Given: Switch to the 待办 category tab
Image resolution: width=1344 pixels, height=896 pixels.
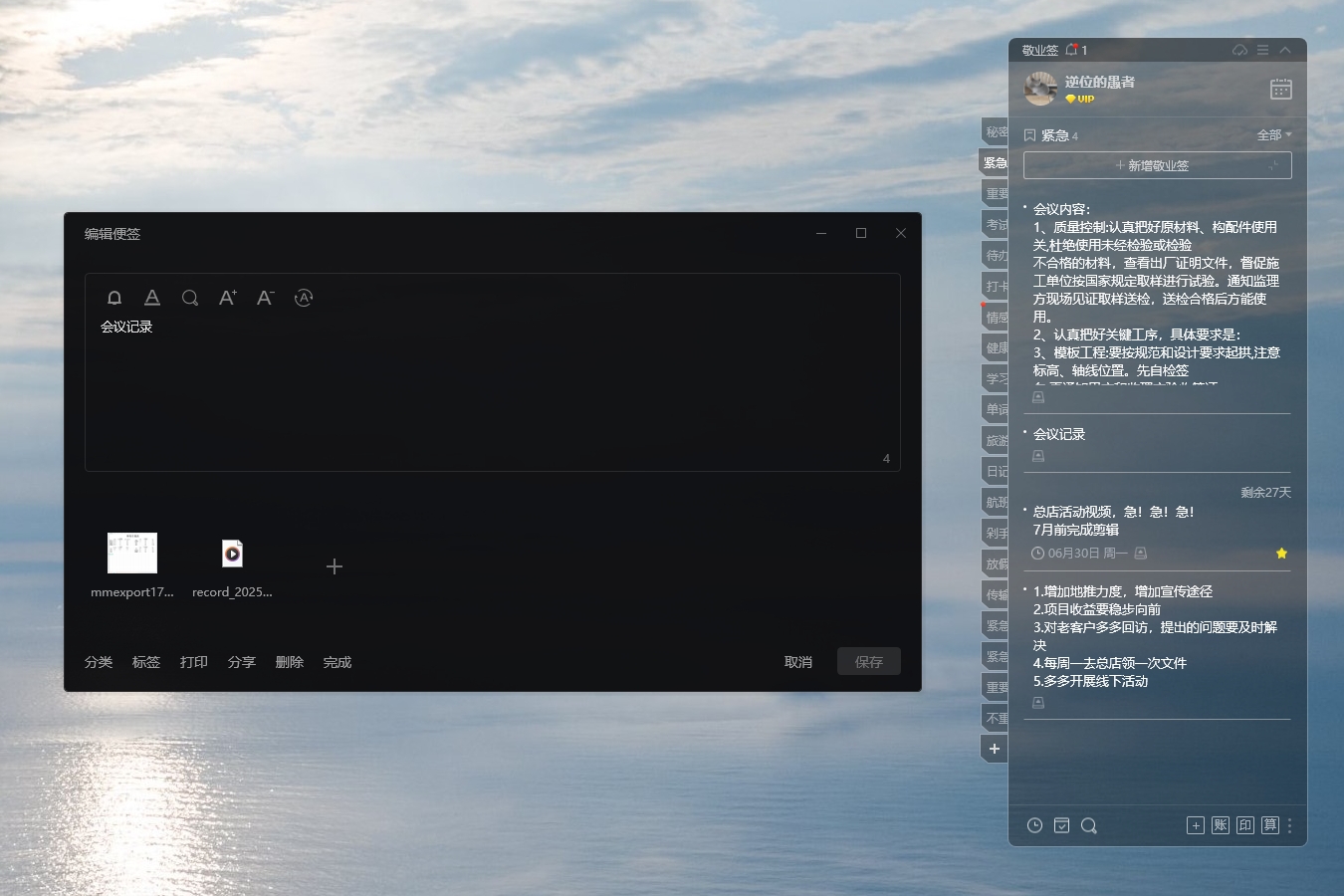Looking at the screenshot, I should click(996, 255).
